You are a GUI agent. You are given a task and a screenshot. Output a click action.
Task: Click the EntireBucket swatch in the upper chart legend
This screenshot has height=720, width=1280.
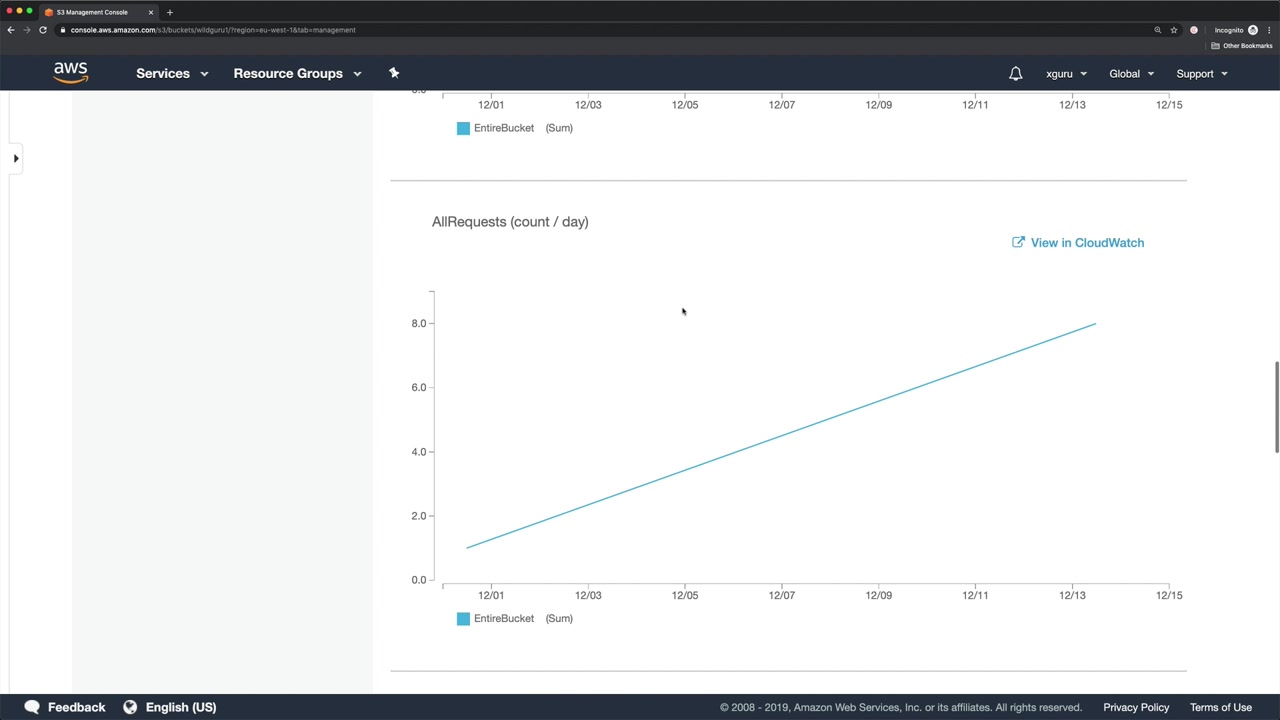[x=463, y=128]
